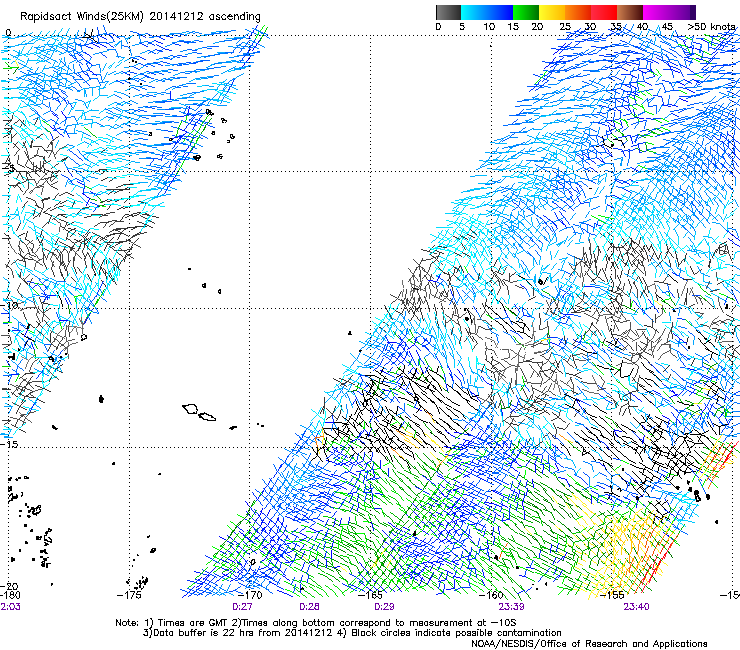This screenshot has width=740, height=650.
Task: Click the longitude label '-180'
Action: pyautogui.click(x=10, y=595)
